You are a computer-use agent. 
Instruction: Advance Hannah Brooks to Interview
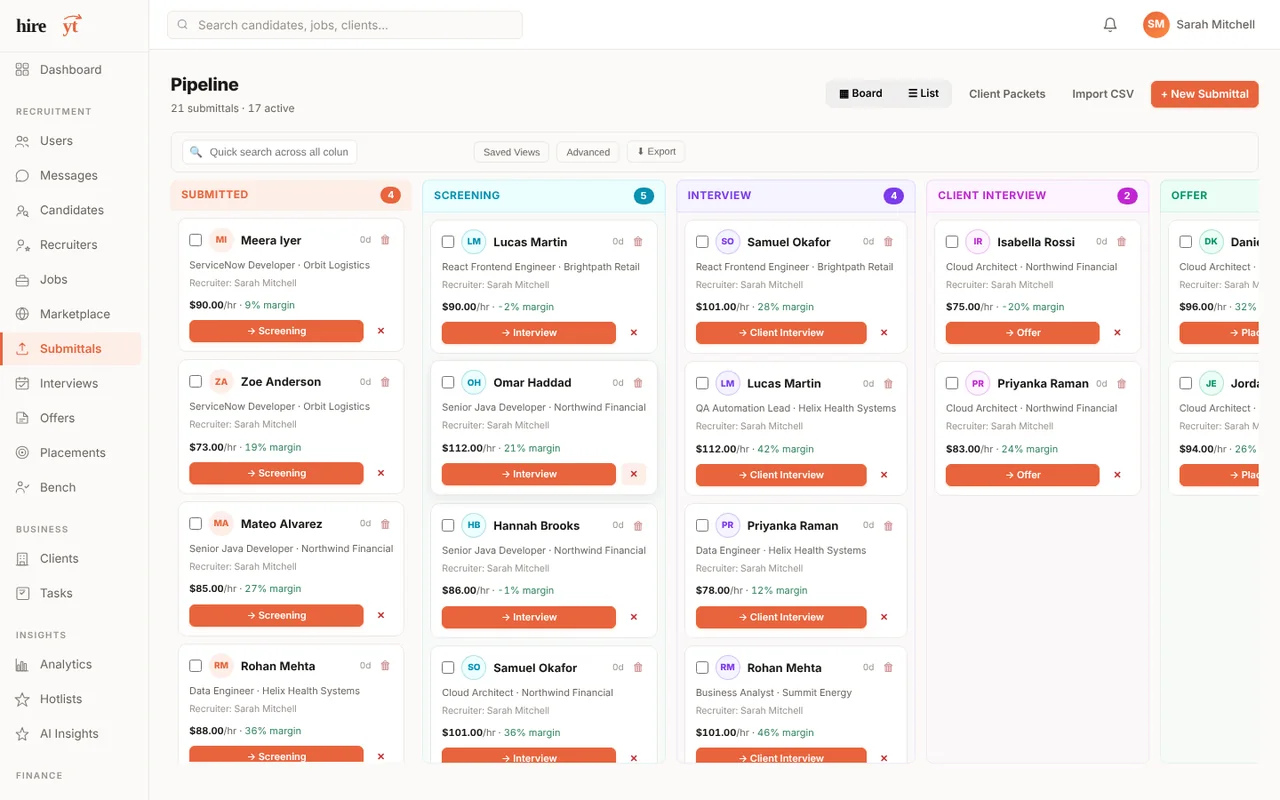(x=529, y=617)
